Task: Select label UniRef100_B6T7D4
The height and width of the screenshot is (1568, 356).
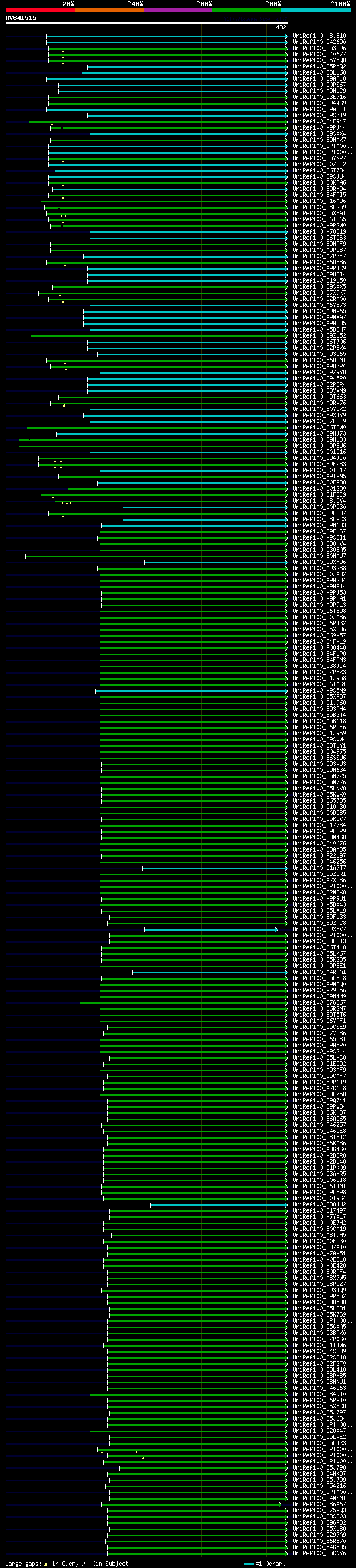Action: point(319,170)
